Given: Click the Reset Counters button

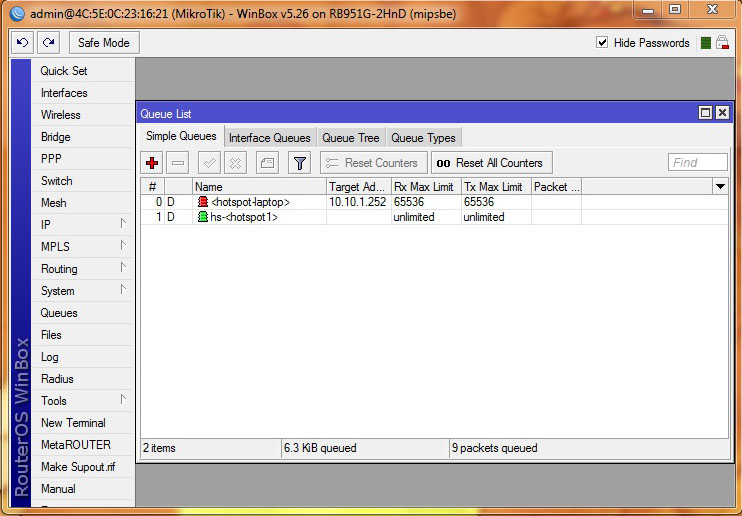Looking at the screenshot, I should click(x=374, y=163).
